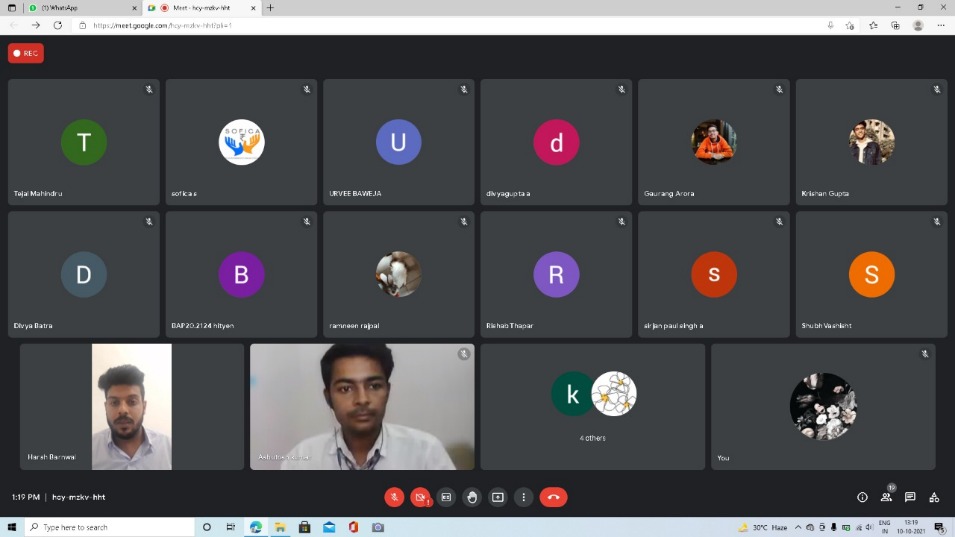Image resolution: width=955 pixels, height=537 pixels.
Task: Open meeting details info icon
Action: tap(862, 497)
